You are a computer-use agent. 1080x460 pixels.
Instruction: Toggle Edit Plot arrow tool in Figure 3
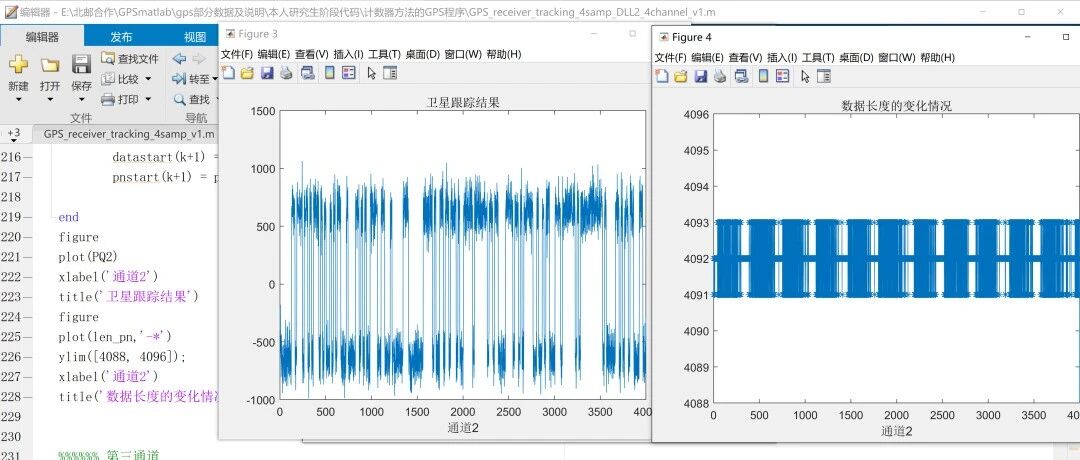pos(371,73)
